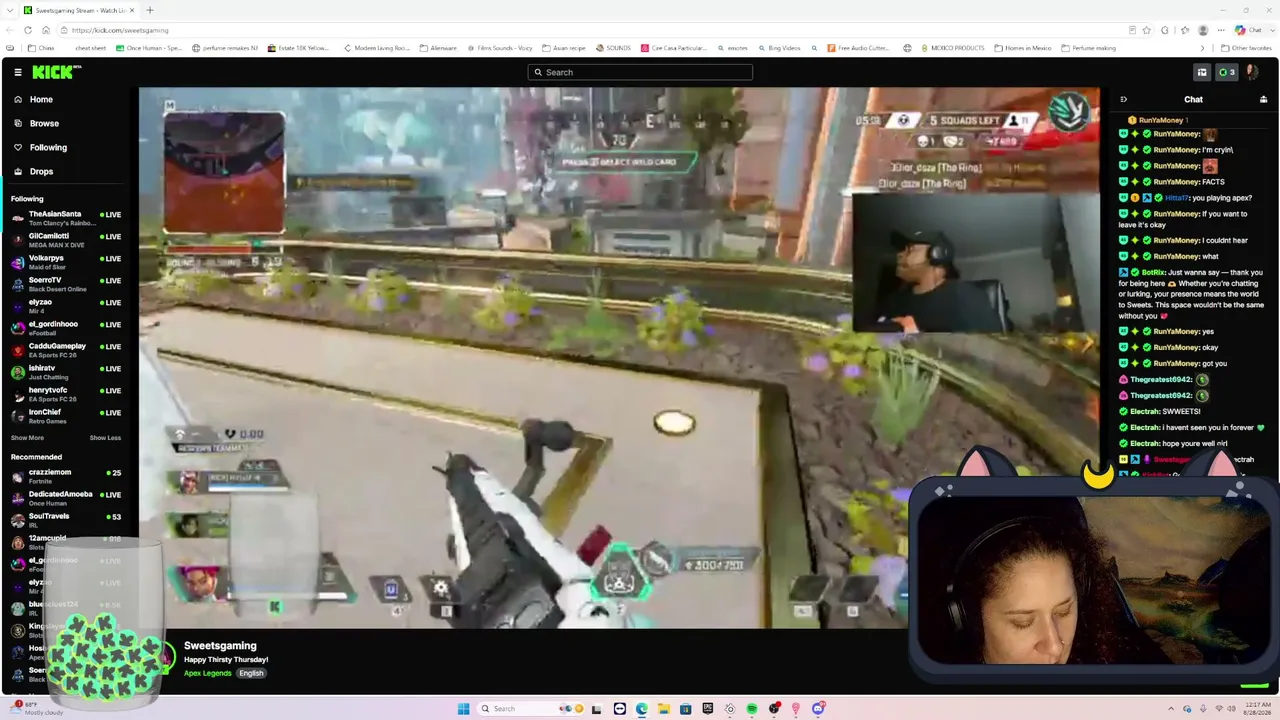Open the browser profile icon
This screenshot has height=720, width=1280.
[1202, 30]
